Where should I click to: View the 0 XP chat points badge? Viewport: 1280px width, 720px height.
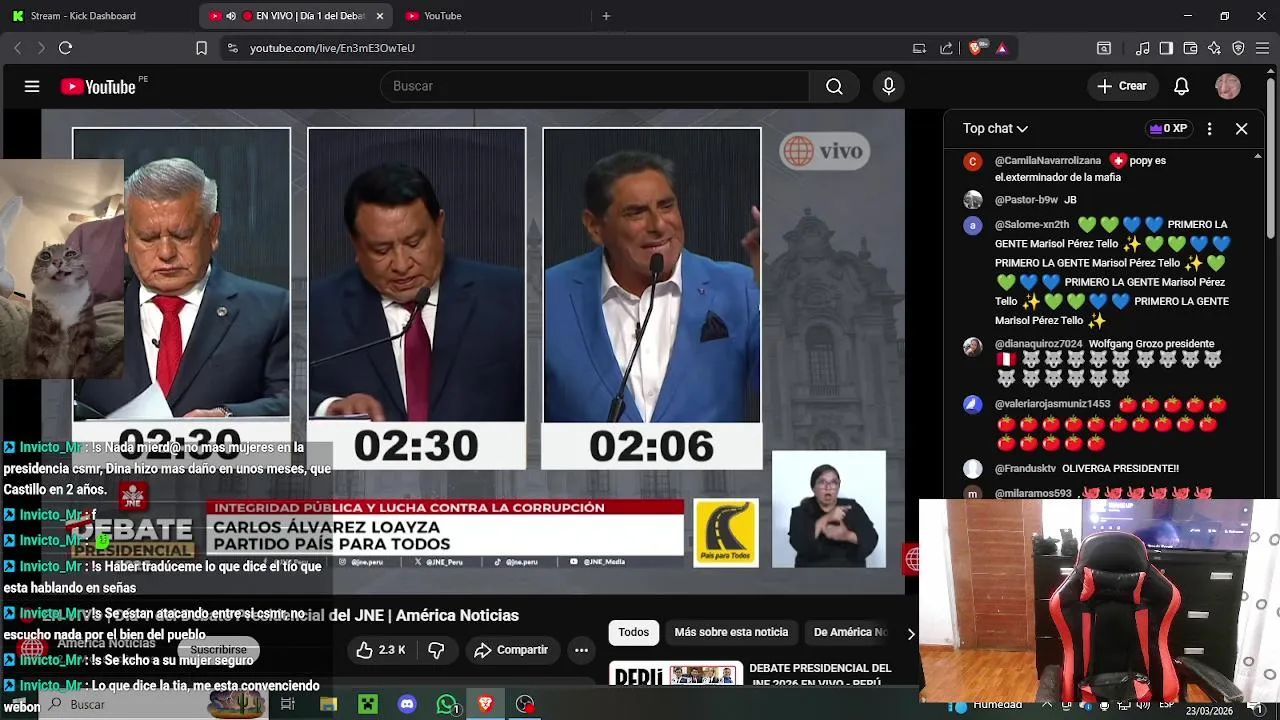pyautogui.click(x=1168, y=129)
